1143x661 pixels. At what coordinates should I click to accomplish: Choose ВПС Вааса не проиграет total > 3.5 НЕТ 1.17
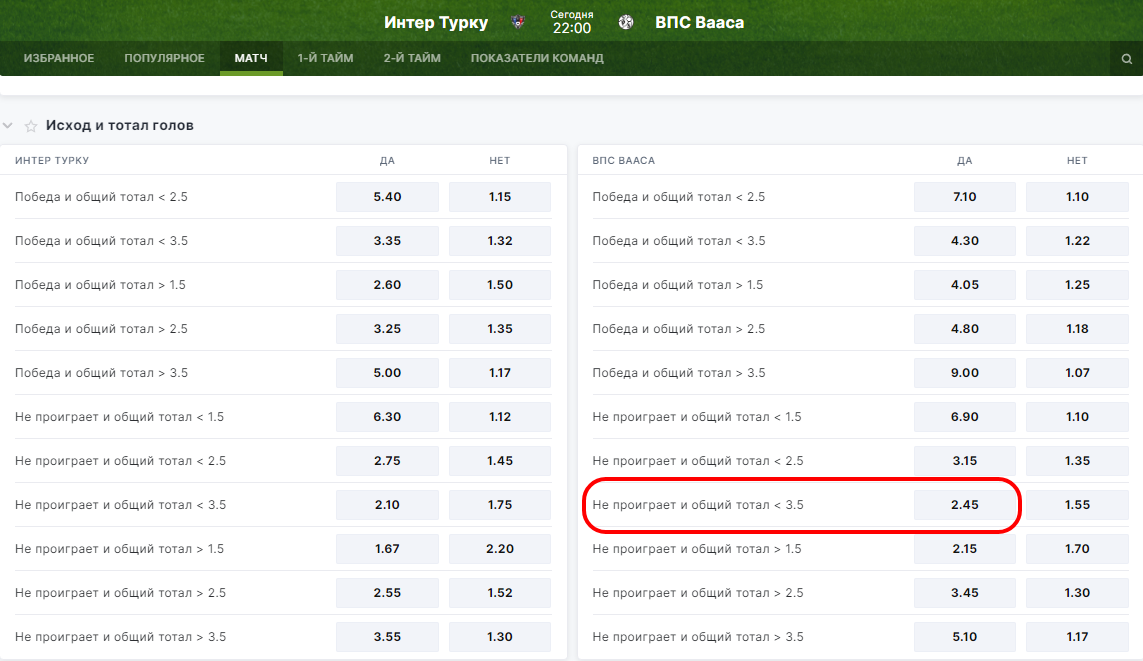point(1077,637)
